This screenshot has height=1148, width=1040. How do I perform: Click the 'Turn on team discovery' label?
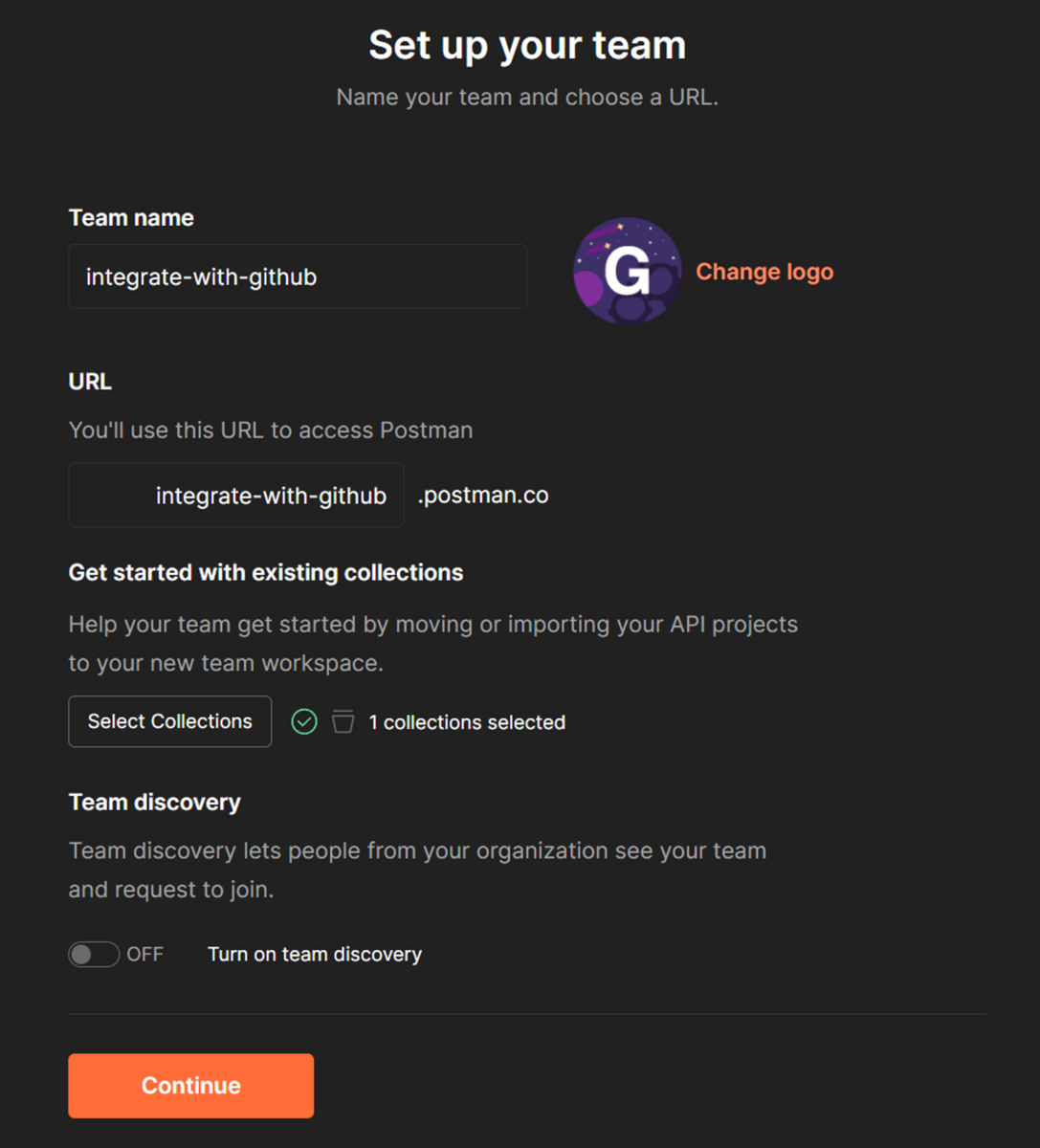point(315,954)
